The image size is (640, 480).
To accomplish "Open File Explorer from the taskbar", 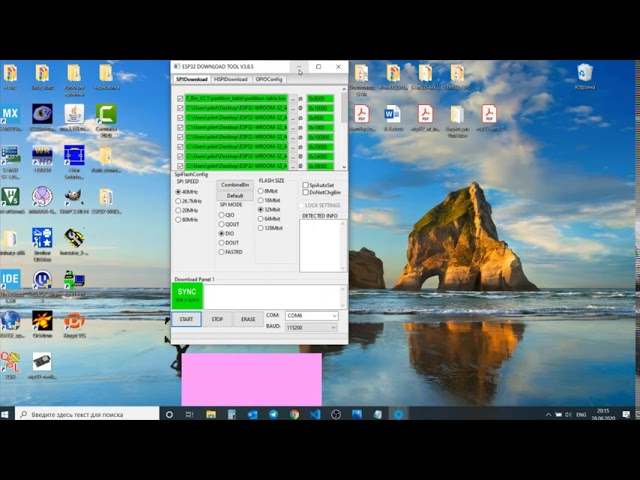I will click(x=211, y=415).
